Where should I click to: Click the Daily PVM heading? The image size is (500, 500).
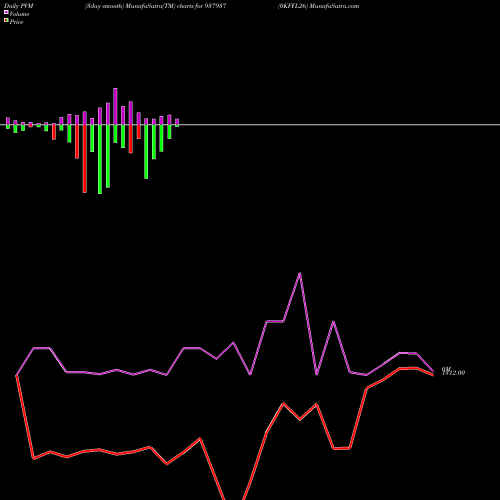tap(19, 6)
